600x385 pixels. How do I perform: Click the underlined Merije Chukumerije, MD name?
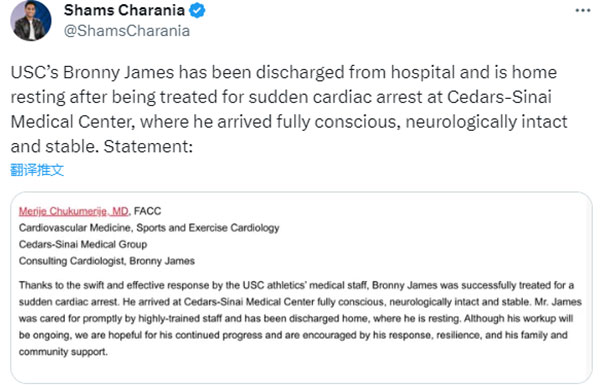click(x=74, y=211)
